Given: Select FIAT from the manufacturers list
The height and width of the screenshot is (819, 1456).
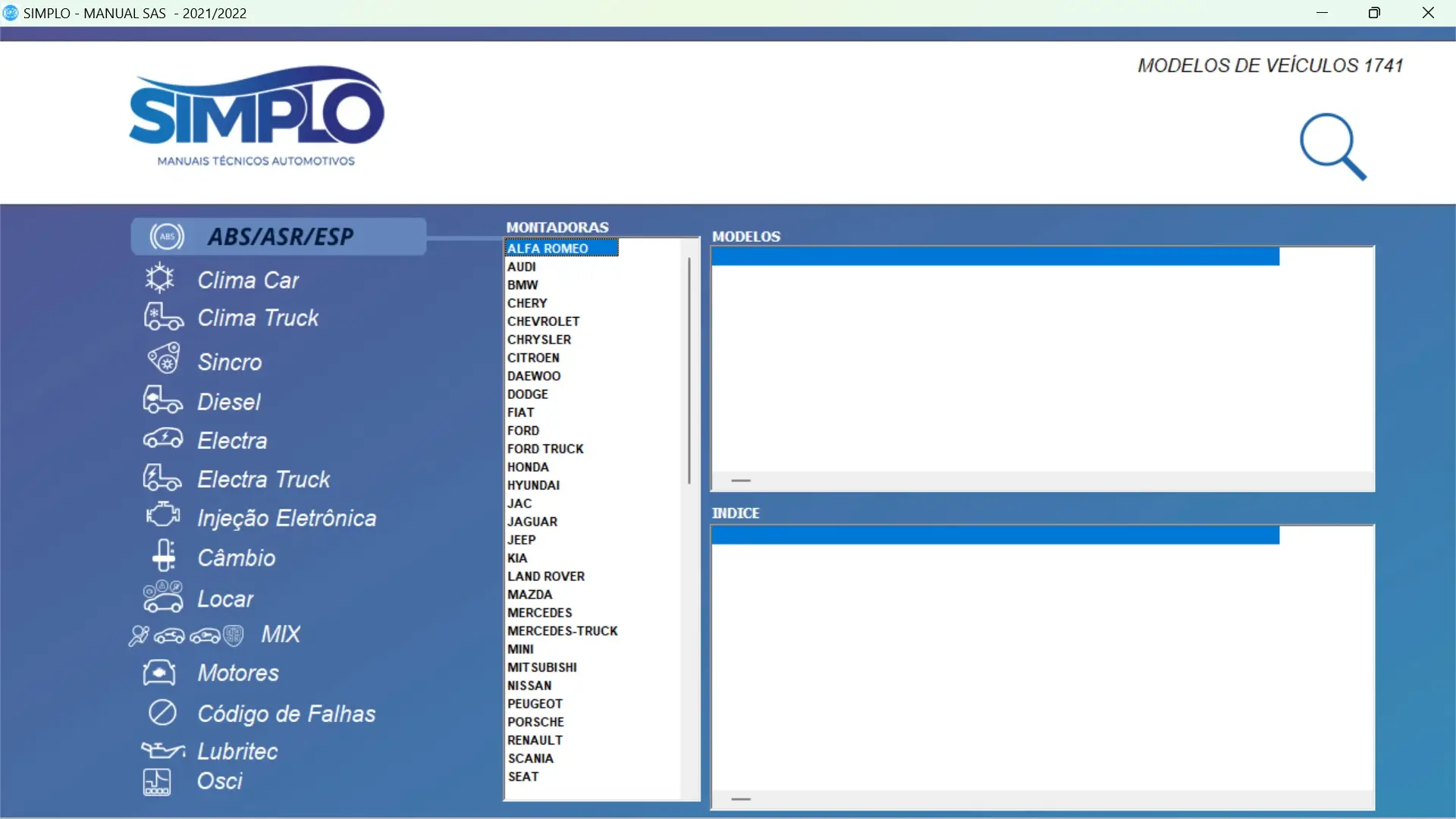Looking at the screenshot, I should tap(520, 413).
